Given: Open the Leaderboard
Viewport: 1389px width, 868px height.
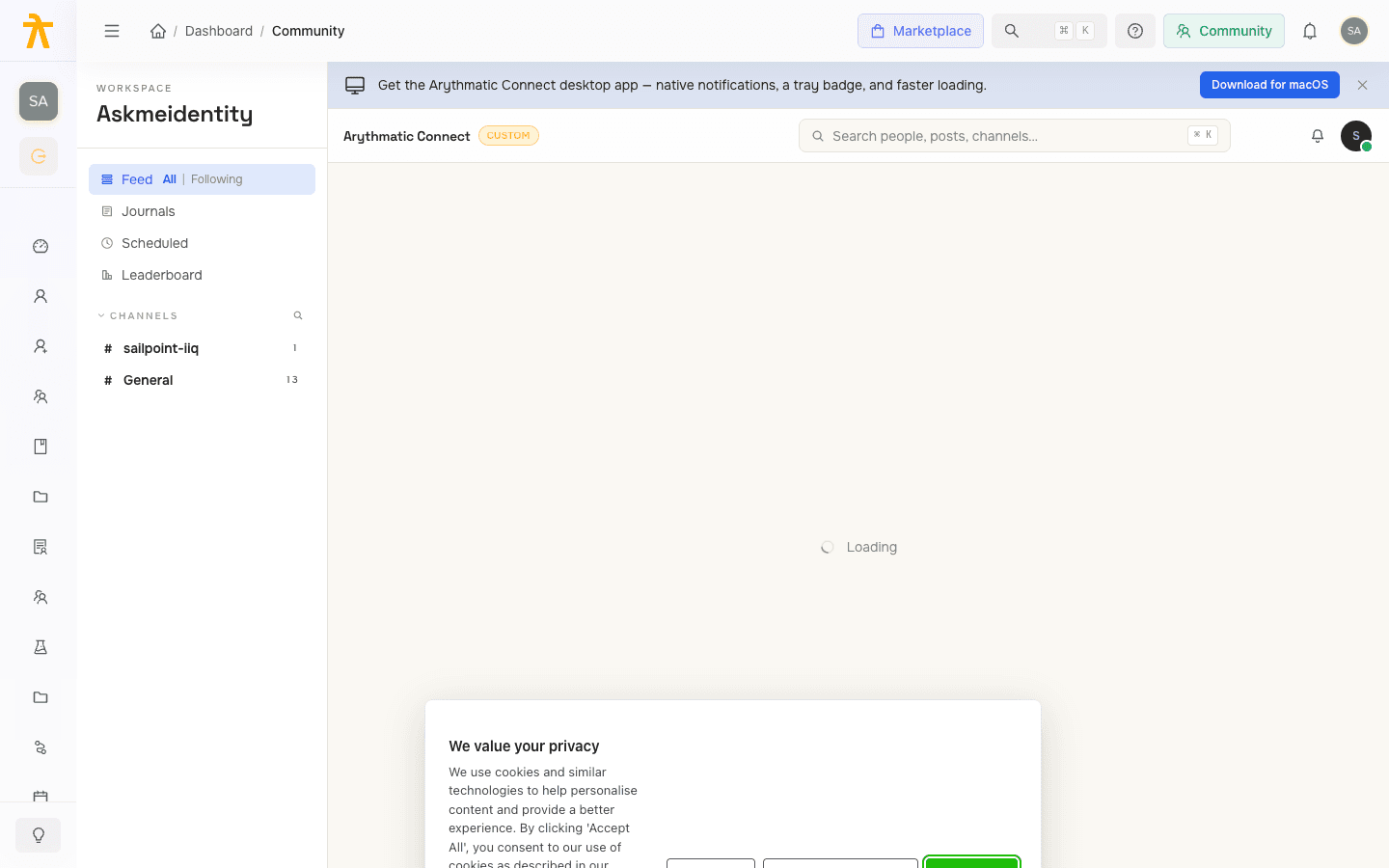Looking at the screenshot, I should [x=202, y=275].
